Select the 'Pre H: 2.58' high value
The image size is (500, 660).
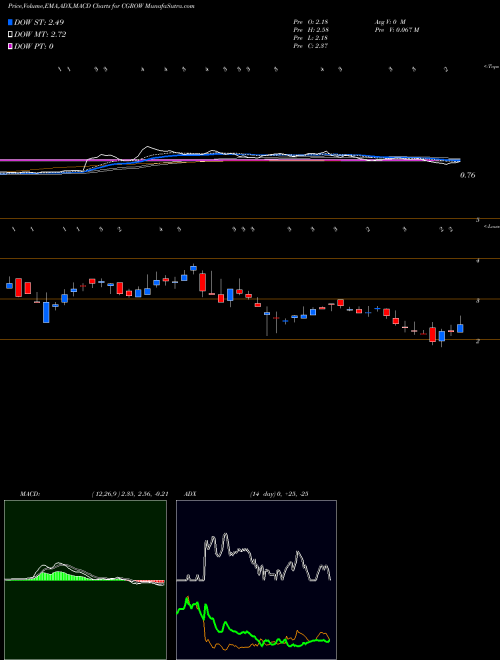pyautogui.click(x=311, y=30)
